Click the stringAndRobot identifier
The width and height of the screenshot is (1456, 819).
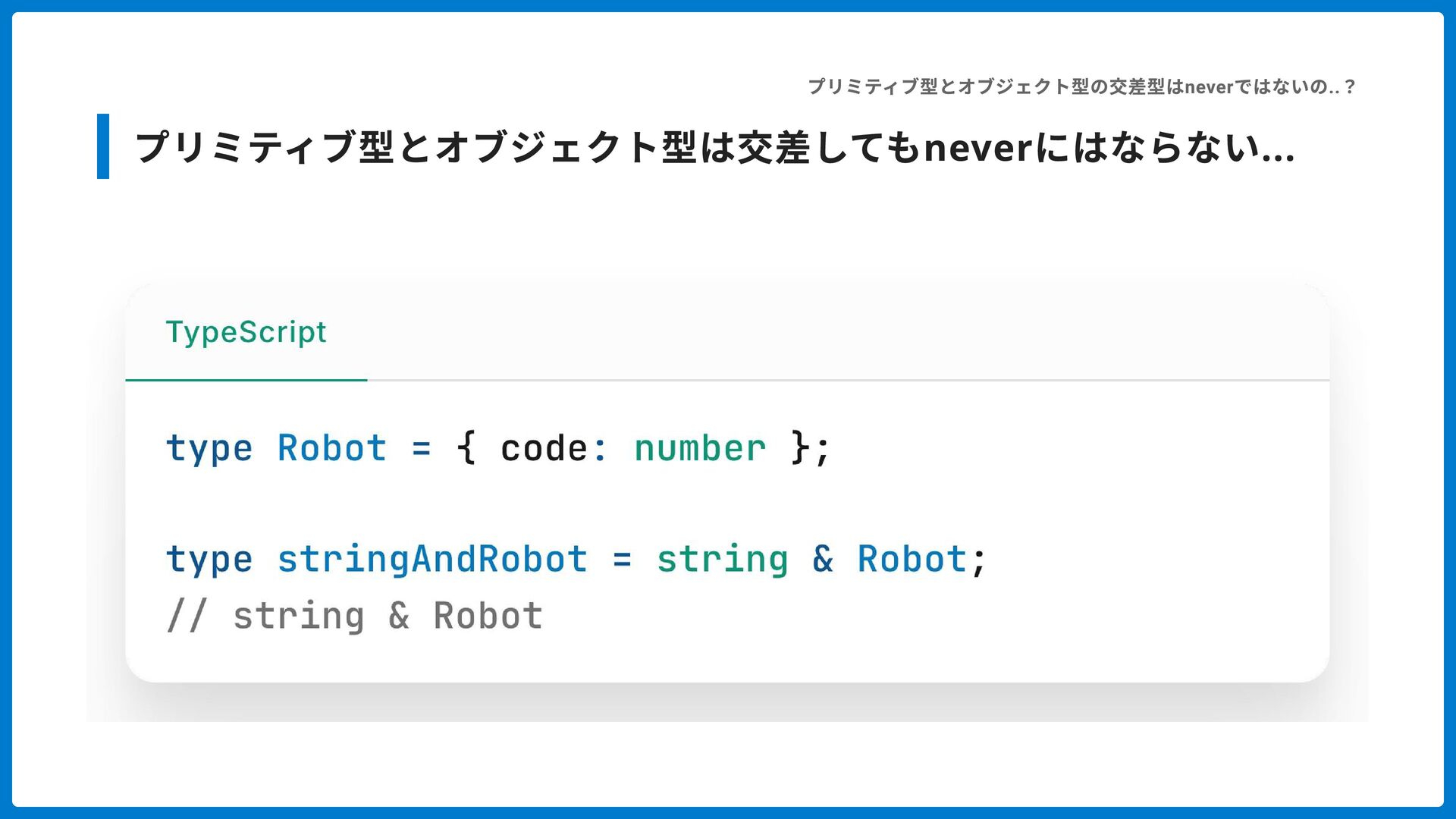432,560
